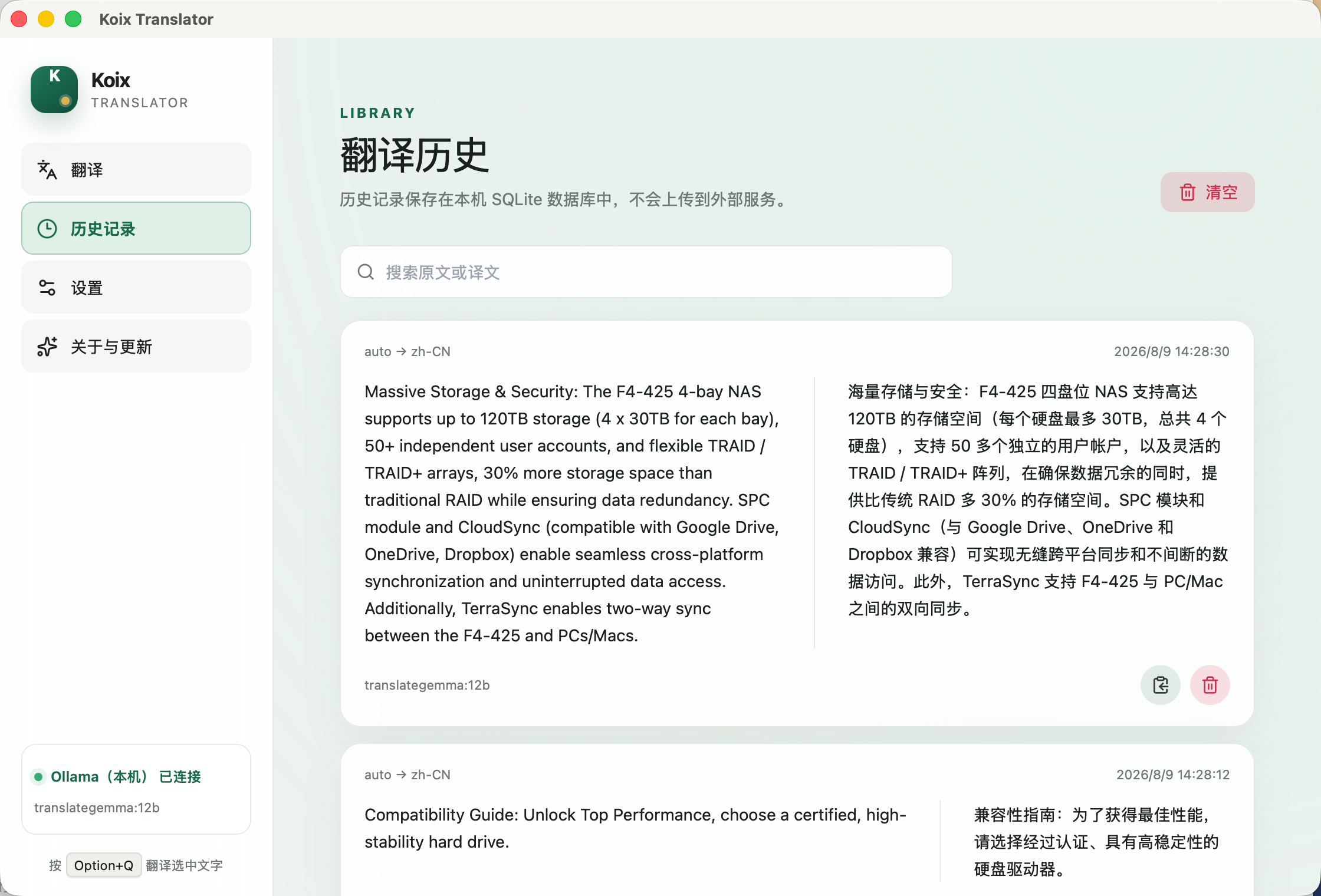Screen dimensions: 1321x896
Task: Click the SQLite storage description text
Action: pos(565,199)
